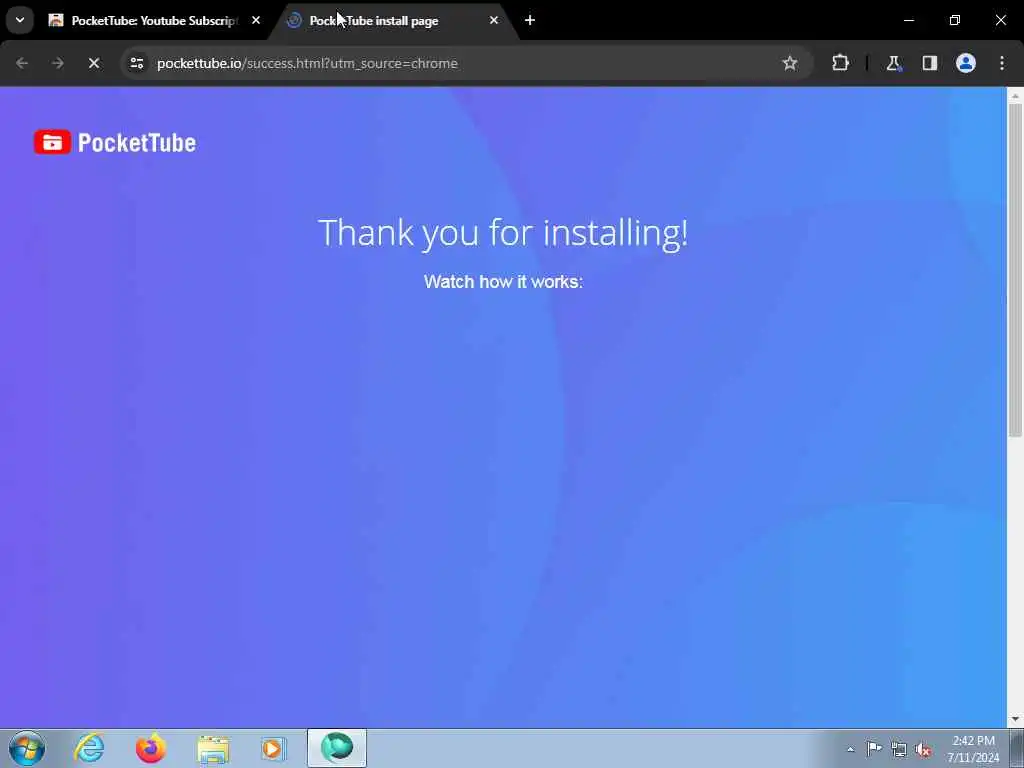The width and height of the screenshot is (1024, 768).
Task: Restore down the browser window
Action: click(955, 20)
